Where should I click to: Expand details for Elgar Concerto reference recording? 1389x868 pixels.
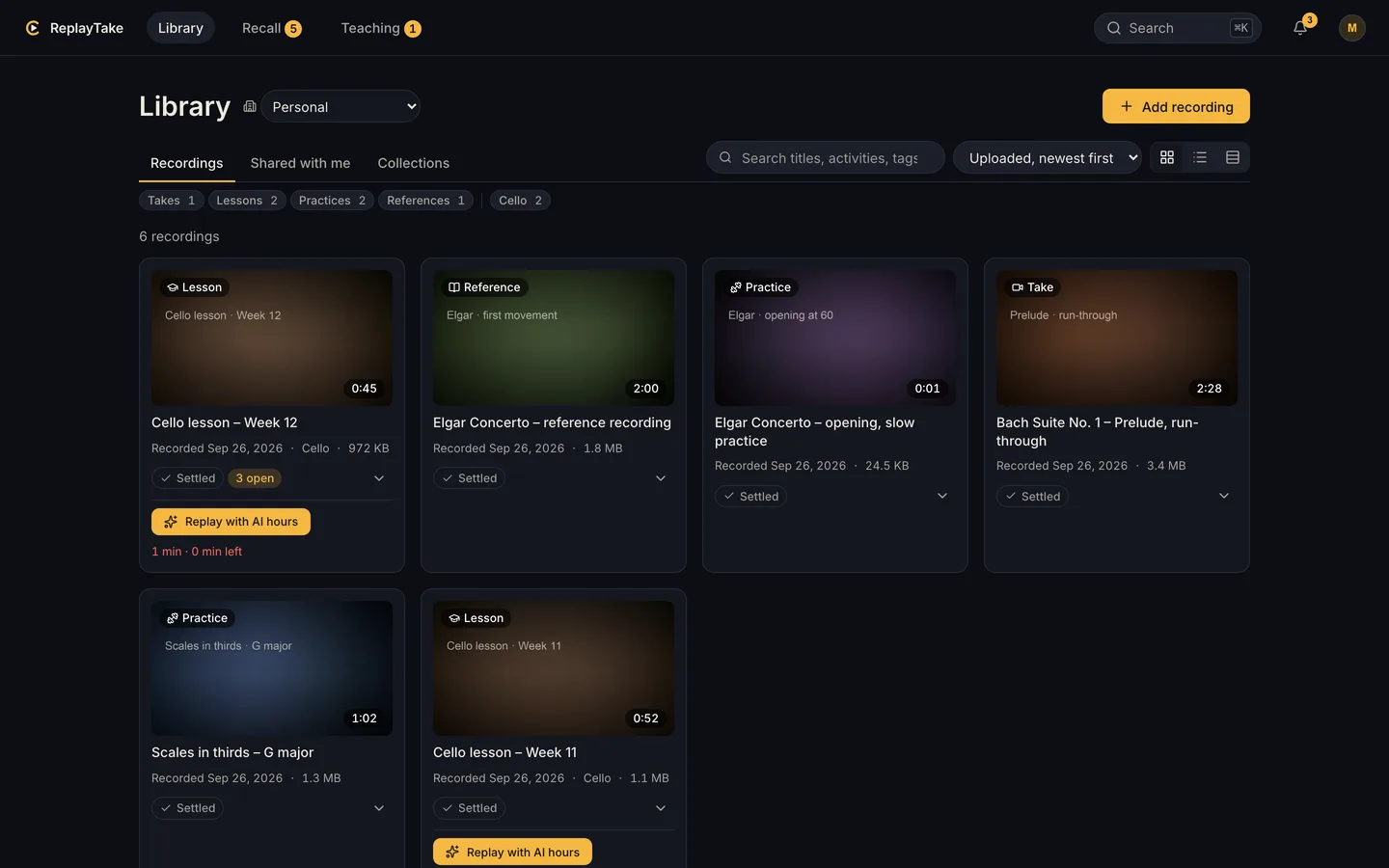coord(661,478)
